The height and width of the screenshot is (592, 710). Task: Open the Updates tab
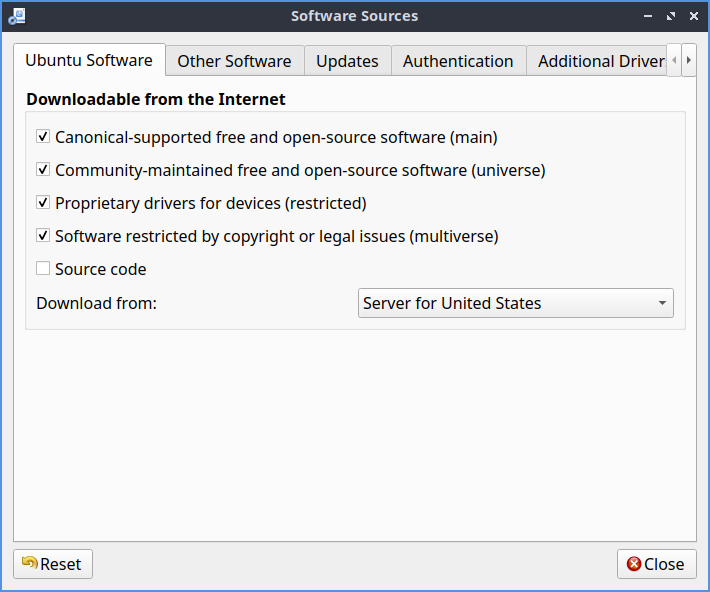pos(347,61)
